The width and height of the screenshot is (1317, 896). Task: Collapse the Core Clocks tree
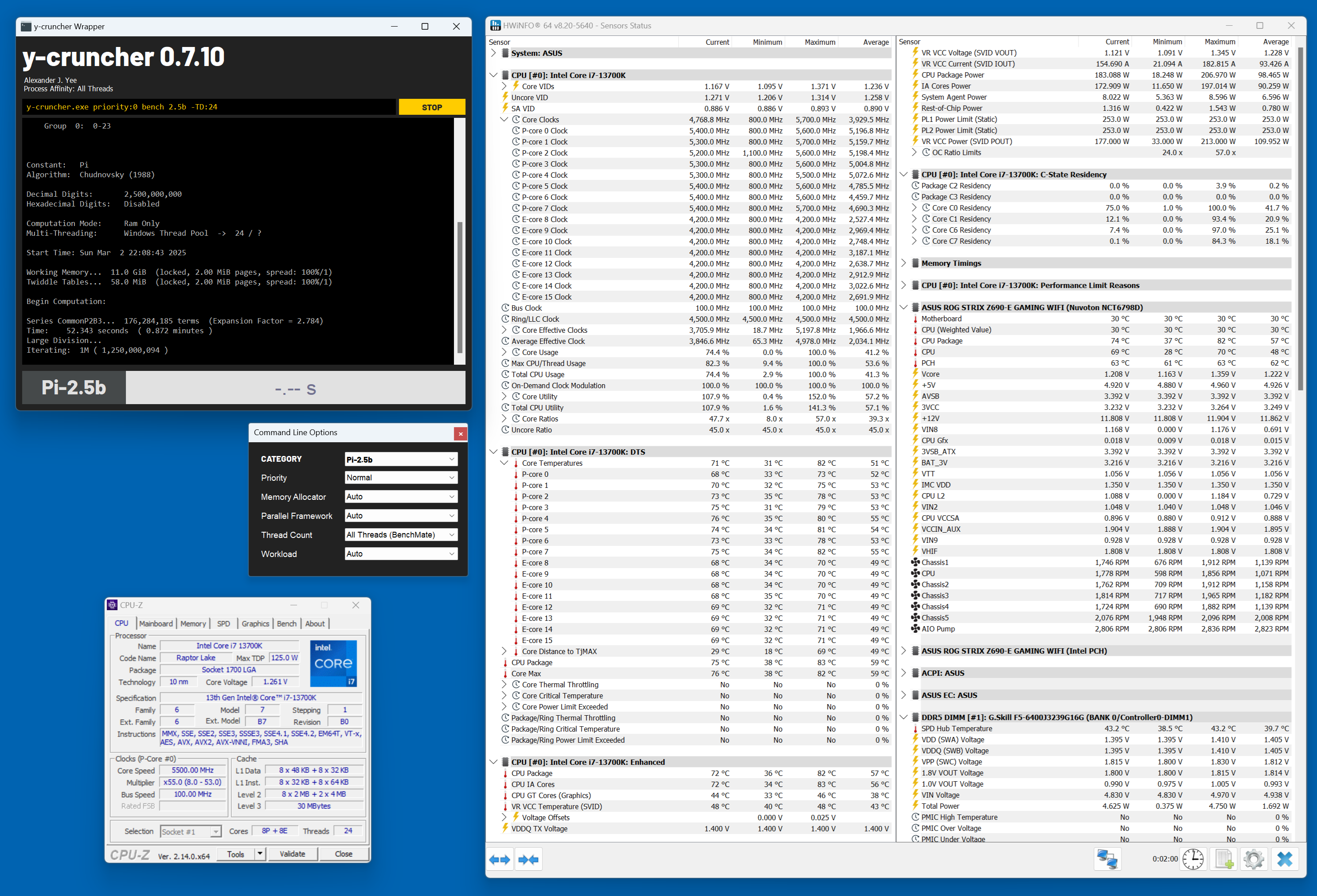click(504, 120)
